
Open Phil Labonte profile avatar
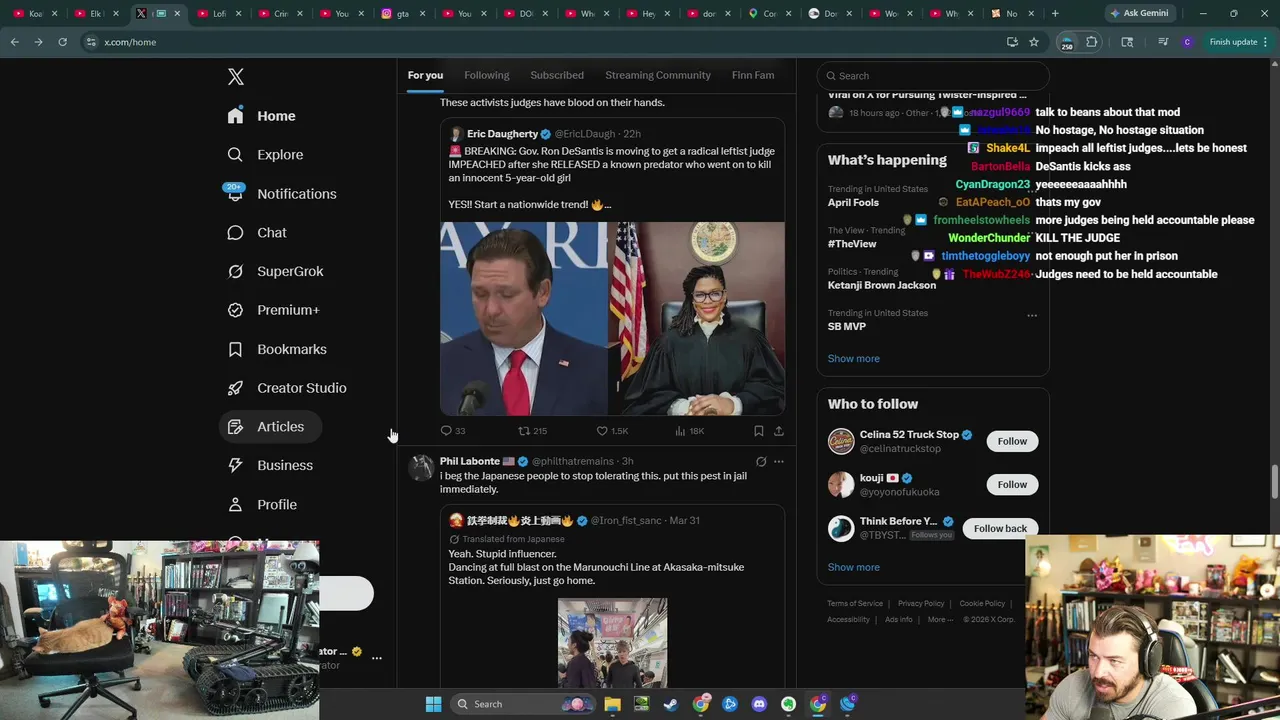point(422,467)
